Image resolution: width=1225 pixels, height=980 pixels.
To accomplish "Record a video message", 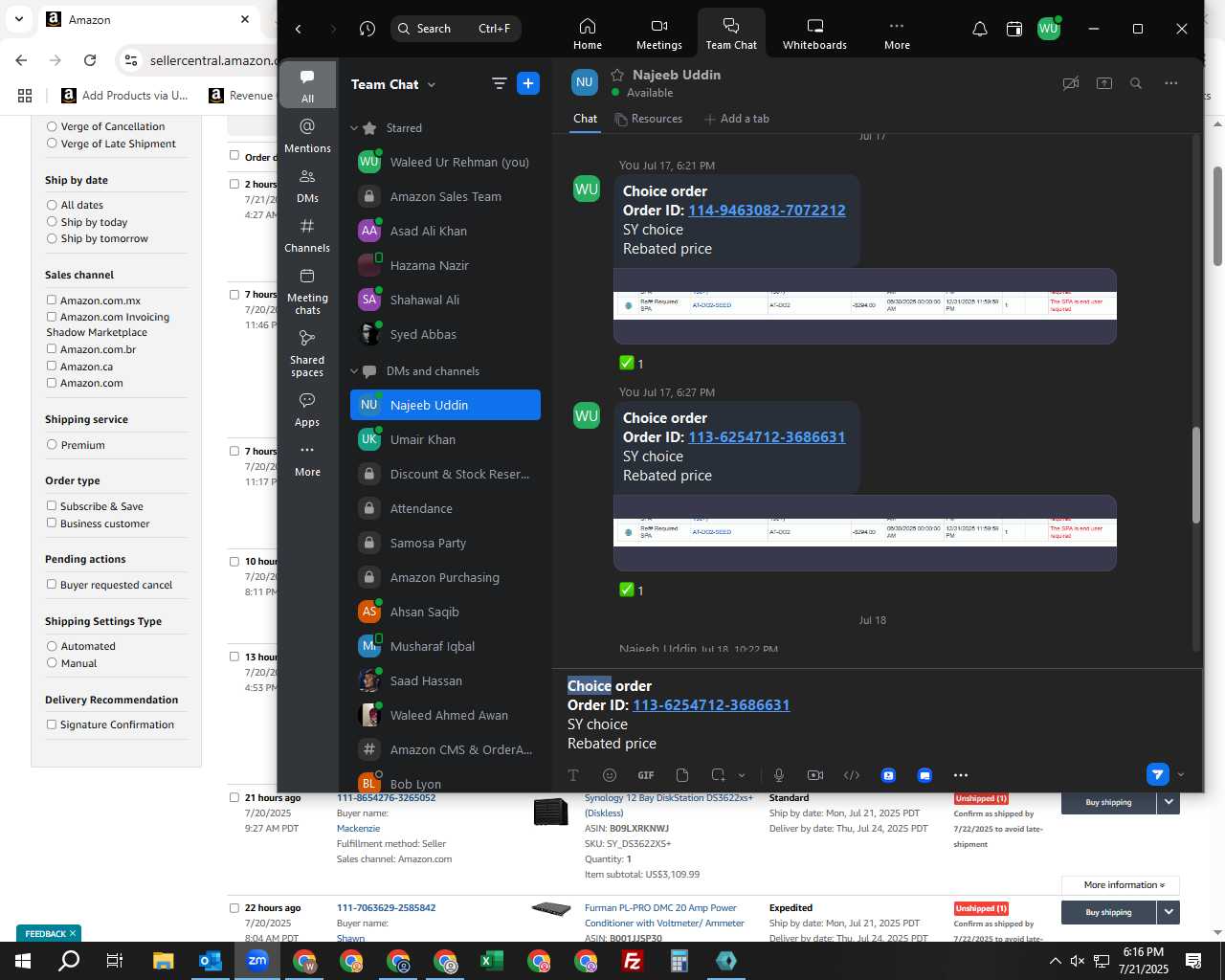I will [x=815, y=775].
